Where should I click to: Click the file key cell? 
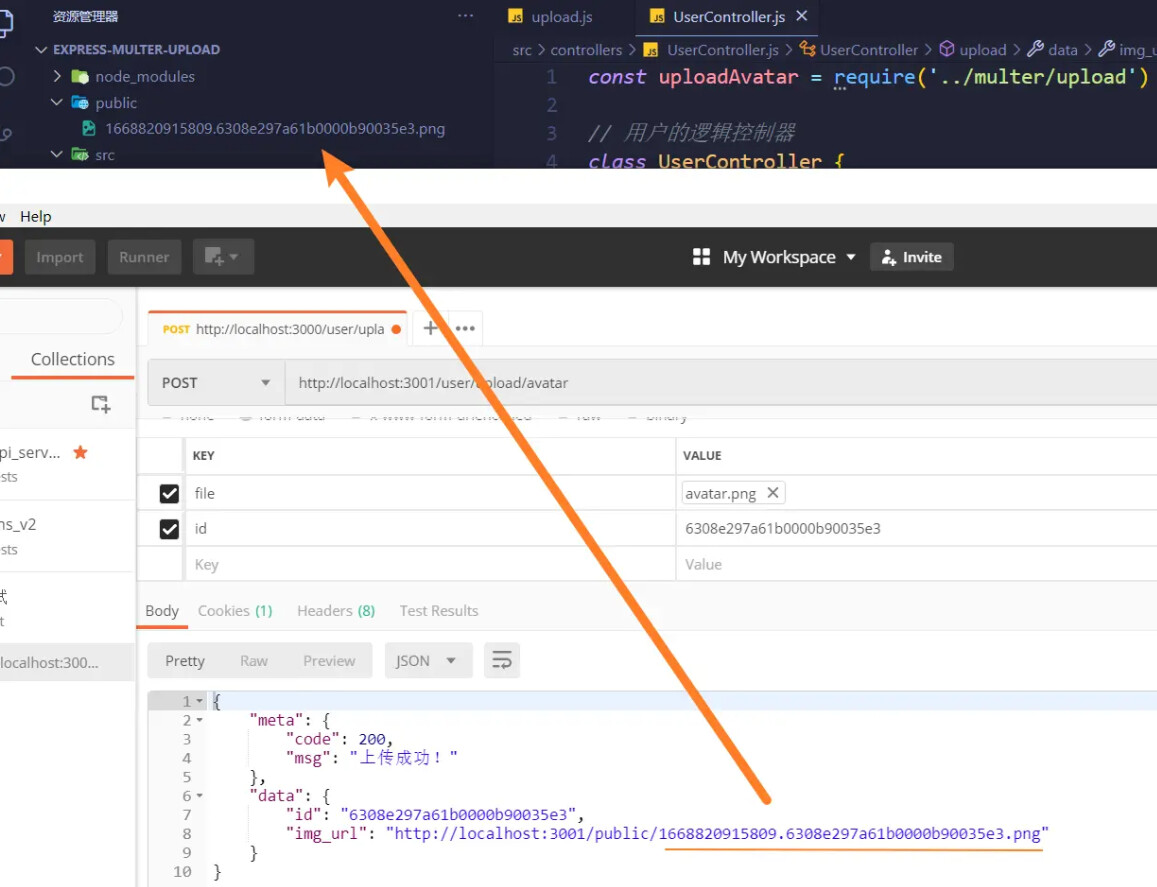(429, 493)
